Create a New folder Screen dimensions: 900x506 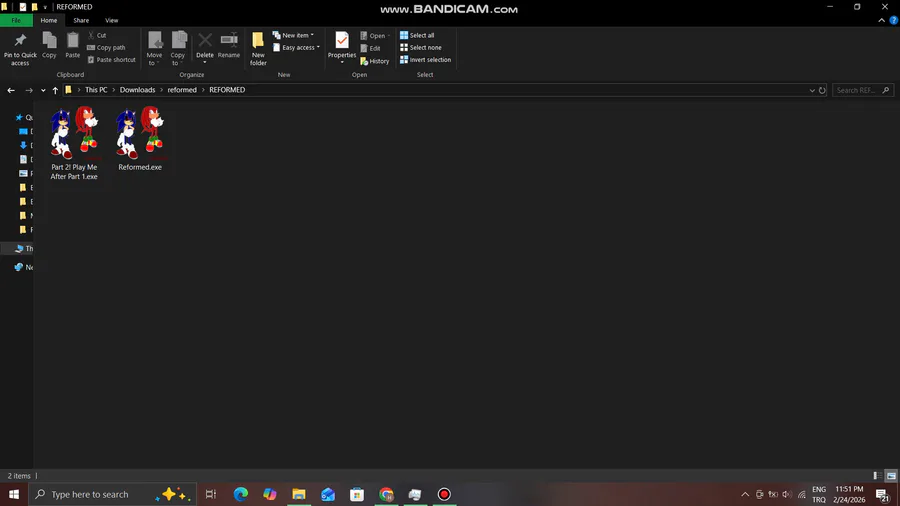pos(258,49)
